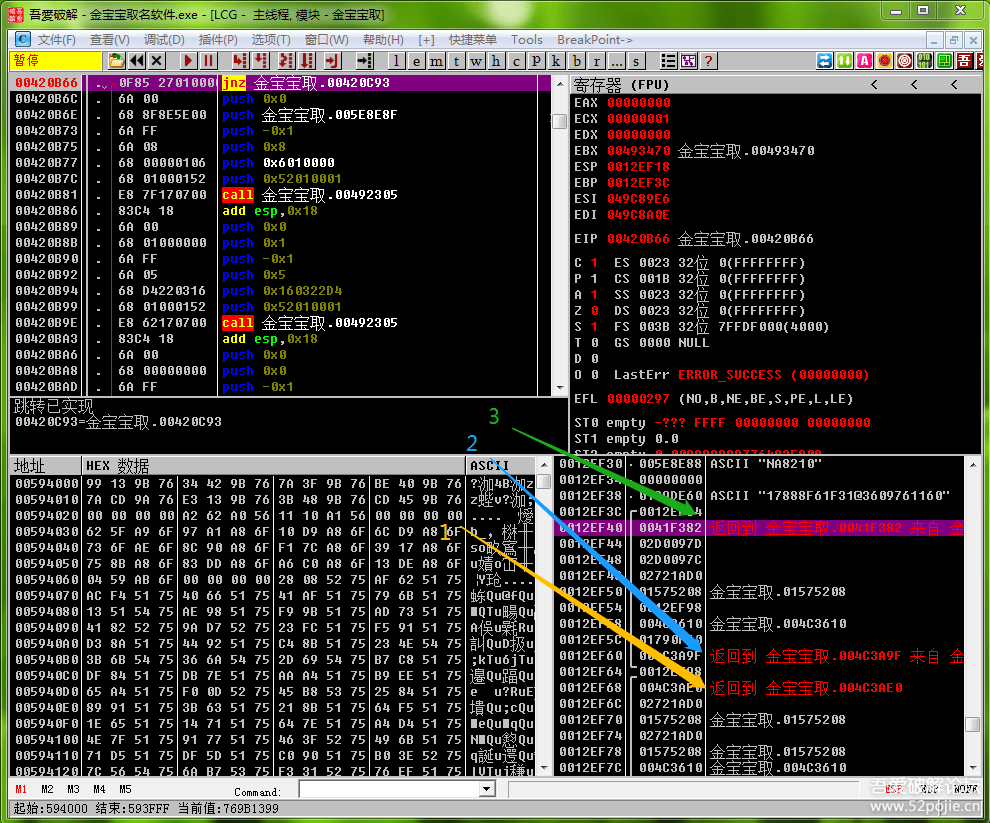Click the Step Into toolbar icon
The height and width of the screenshot is (823, 990).
[x=240, y=61]
